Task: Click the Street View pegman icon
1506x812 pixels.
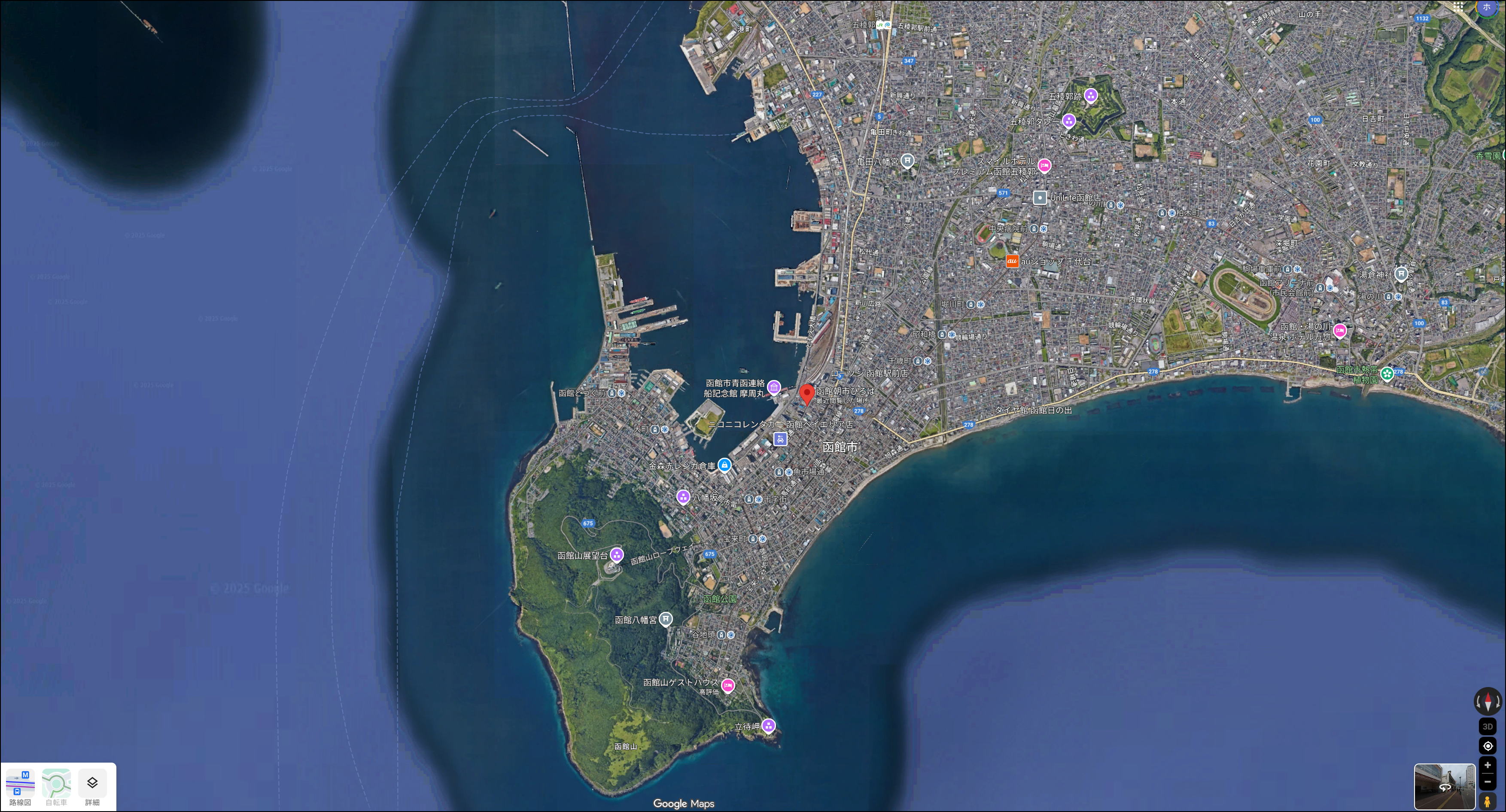Action: coord(1487,800)
